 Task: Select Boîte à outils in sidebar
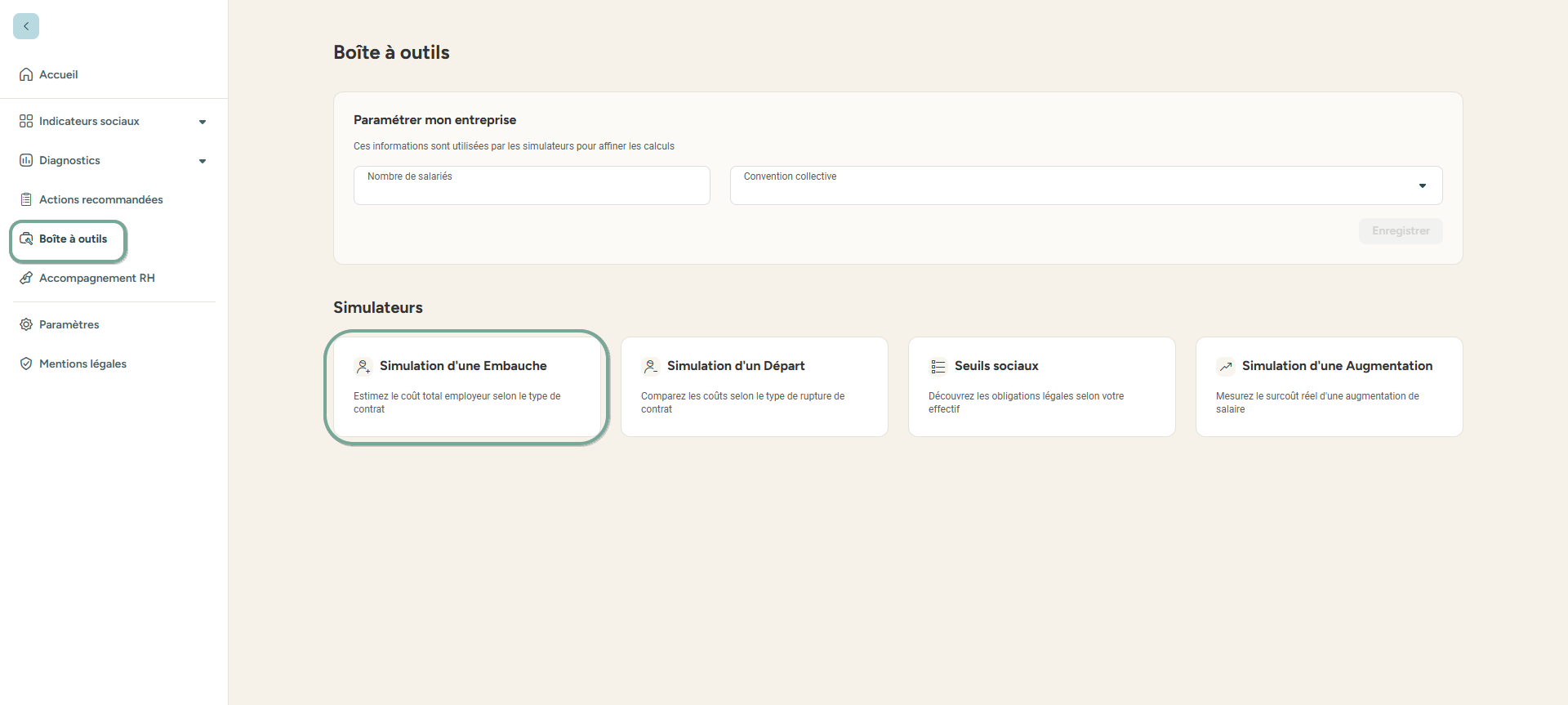73,239
